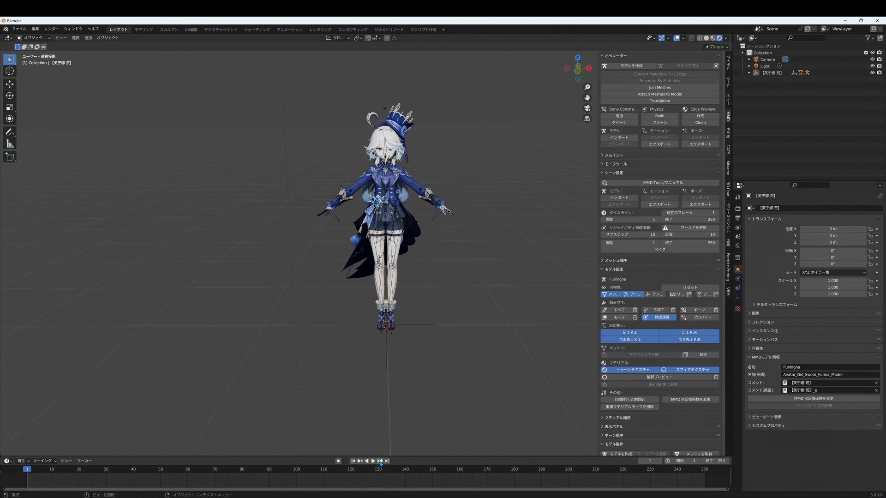
Task: Select the Select Box tool
Action: coord(10,59)
